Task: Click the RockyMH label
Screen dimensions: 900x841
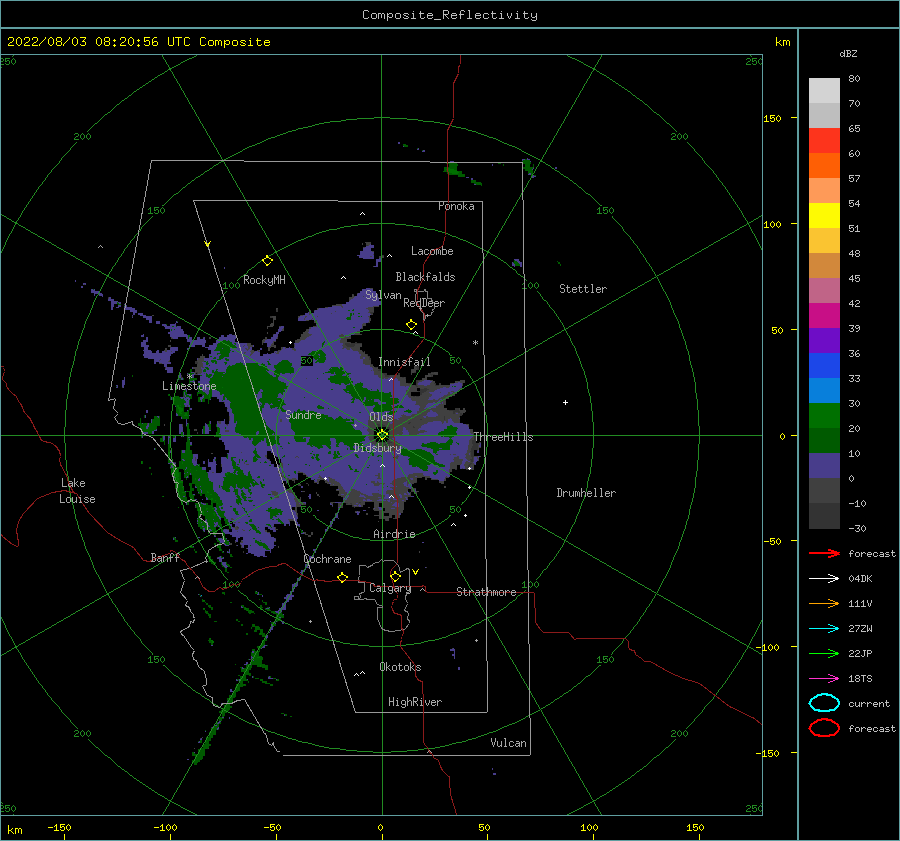Action: (x=264, y=280)
